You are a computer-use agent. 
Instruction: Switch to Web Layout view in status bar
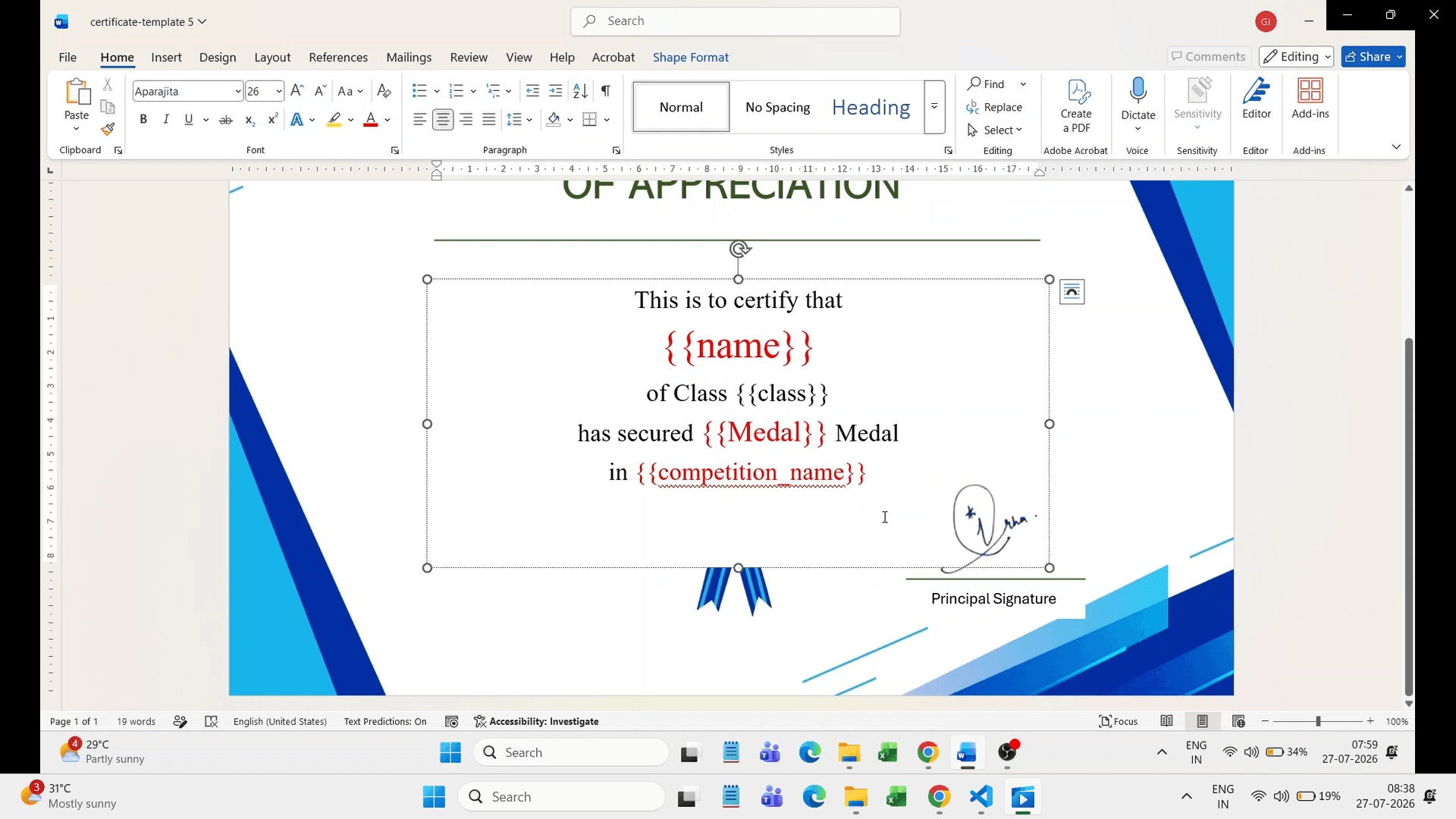pos(1238,721)
